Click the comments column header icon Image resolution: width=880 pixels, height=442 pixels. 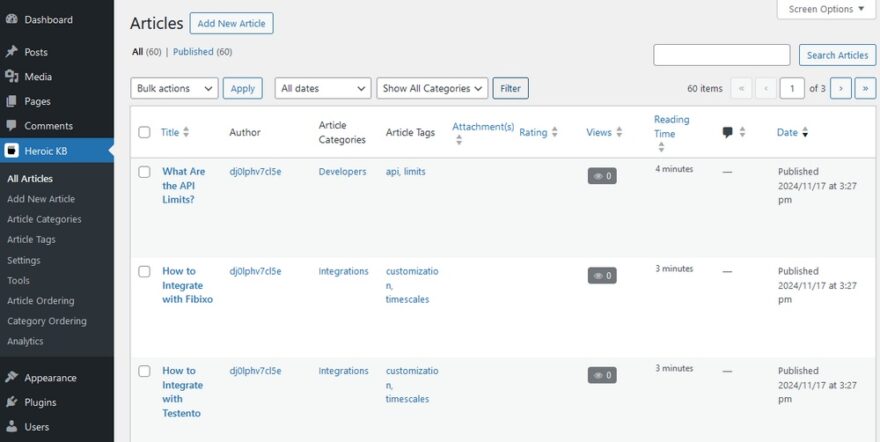727,132
